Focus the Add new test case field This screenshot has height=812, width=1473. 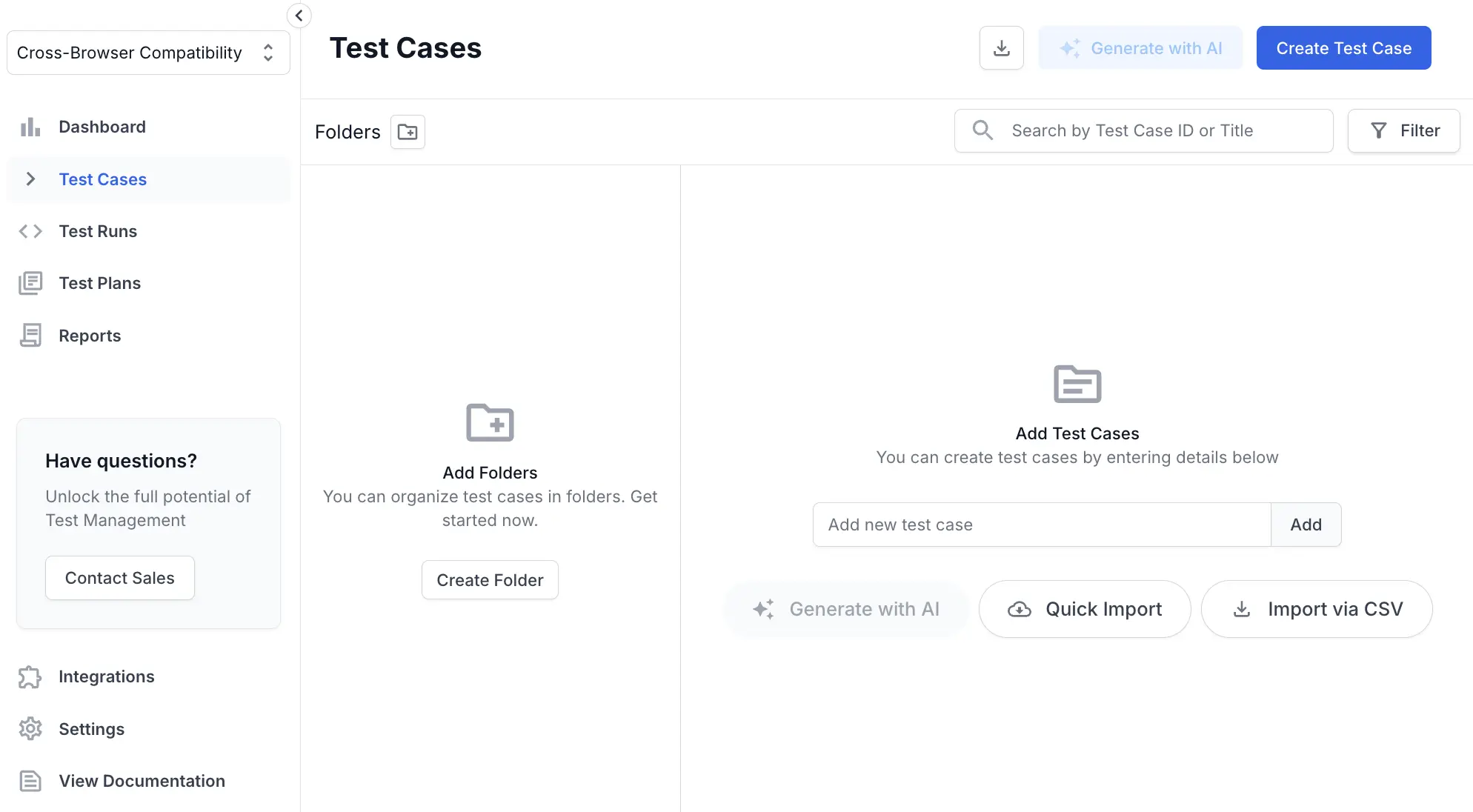click(x=1041, y=525)
